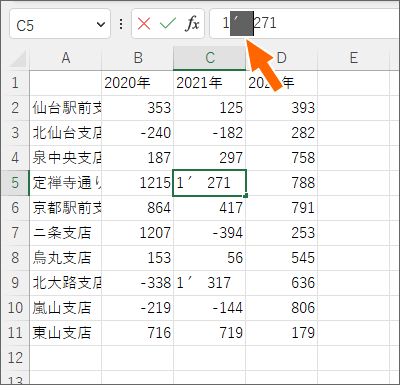This screenshot has height=385, width=400.
Task: Click the cell with value 187
Action: (x=138, y=158)
